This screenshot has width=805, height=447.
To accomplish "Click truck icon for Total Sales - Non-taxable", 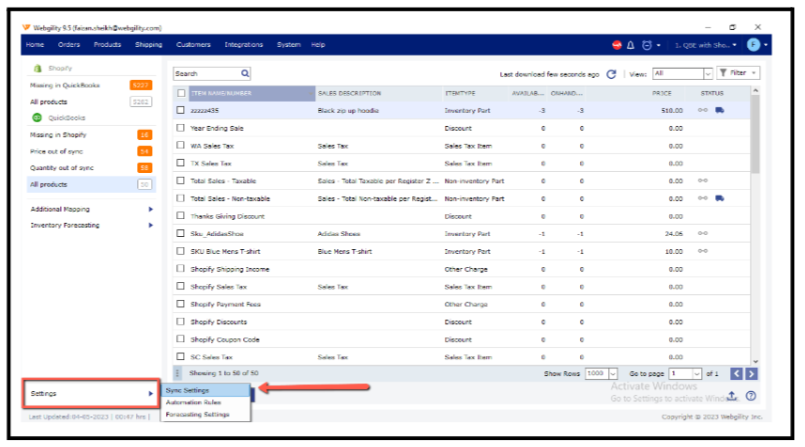I will [719, 198].
